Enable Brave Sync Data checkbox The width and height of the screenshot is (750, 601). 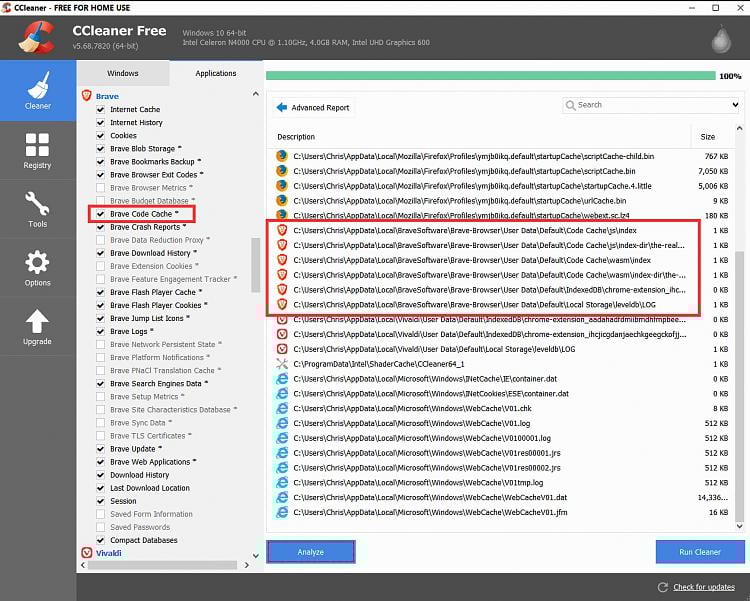(100, 423)
